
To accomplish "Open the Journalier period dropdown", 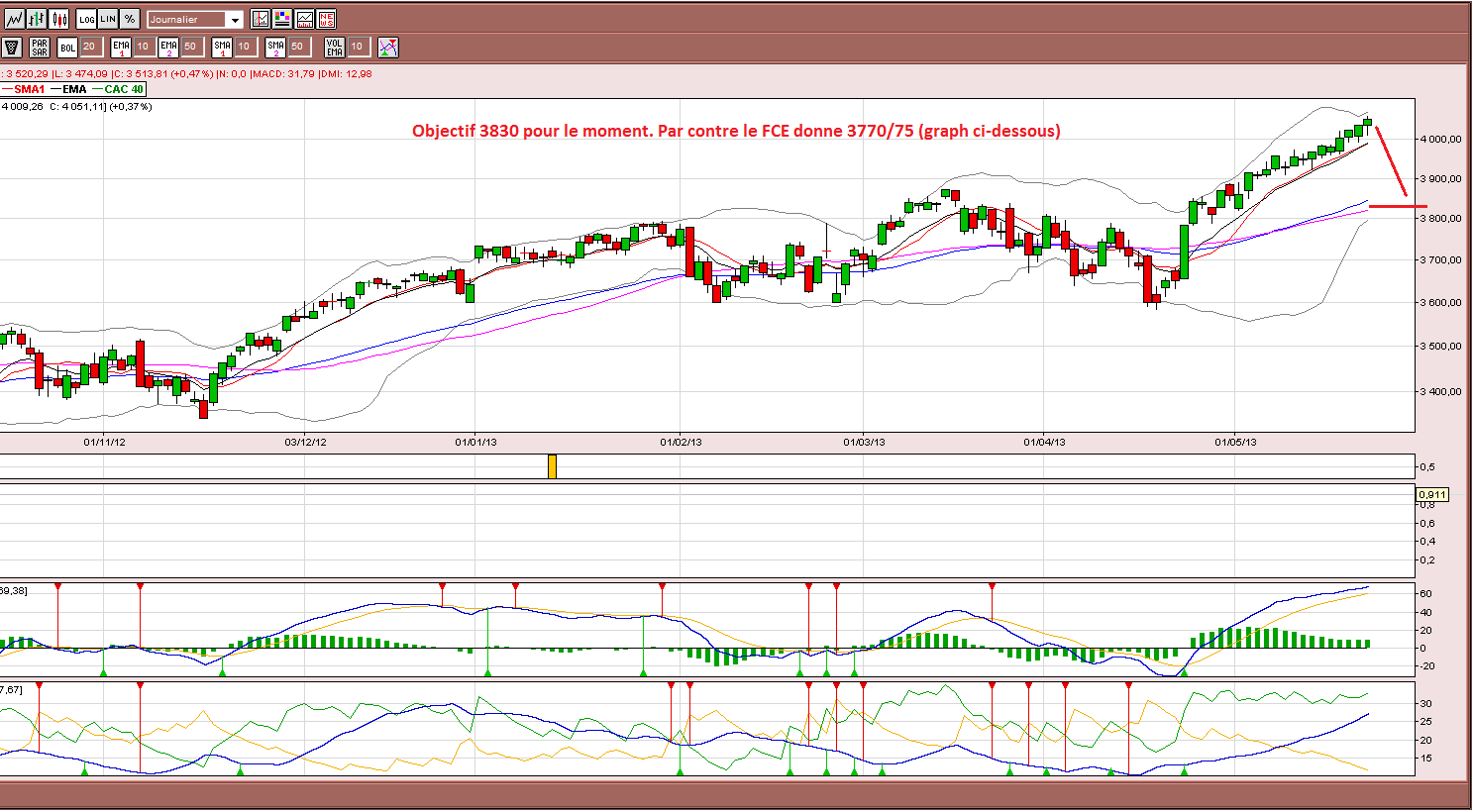I will [195, 19].
